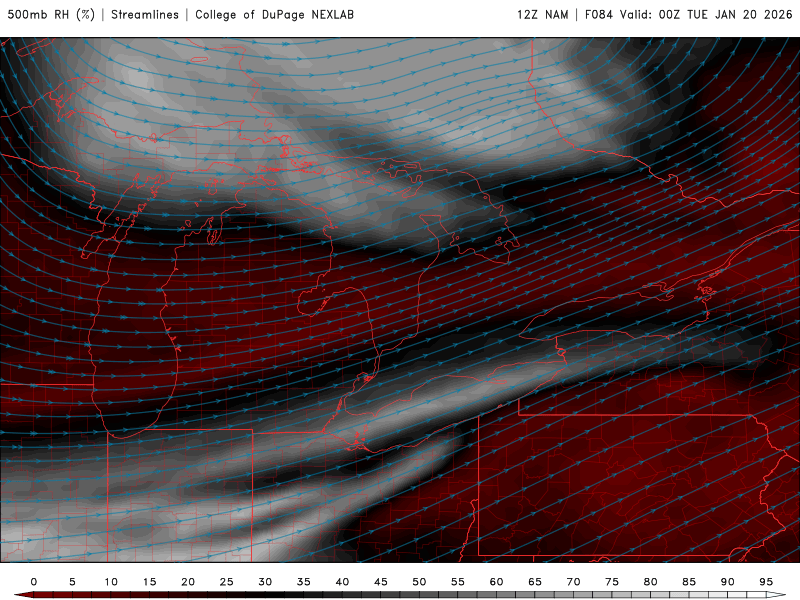Click the 60 value on the color scale
This screenshot has height=600, width=800.
(x=496, y=582)
